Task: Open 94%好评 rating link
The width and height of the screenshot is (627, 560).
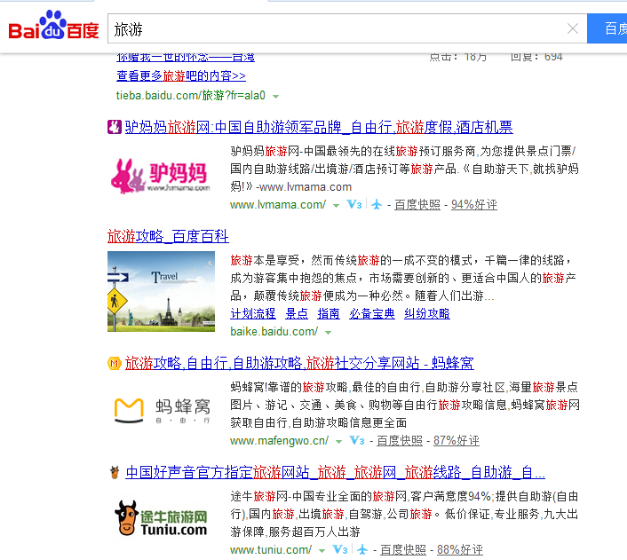Action: pyautogui.click(x=474, y=205)
